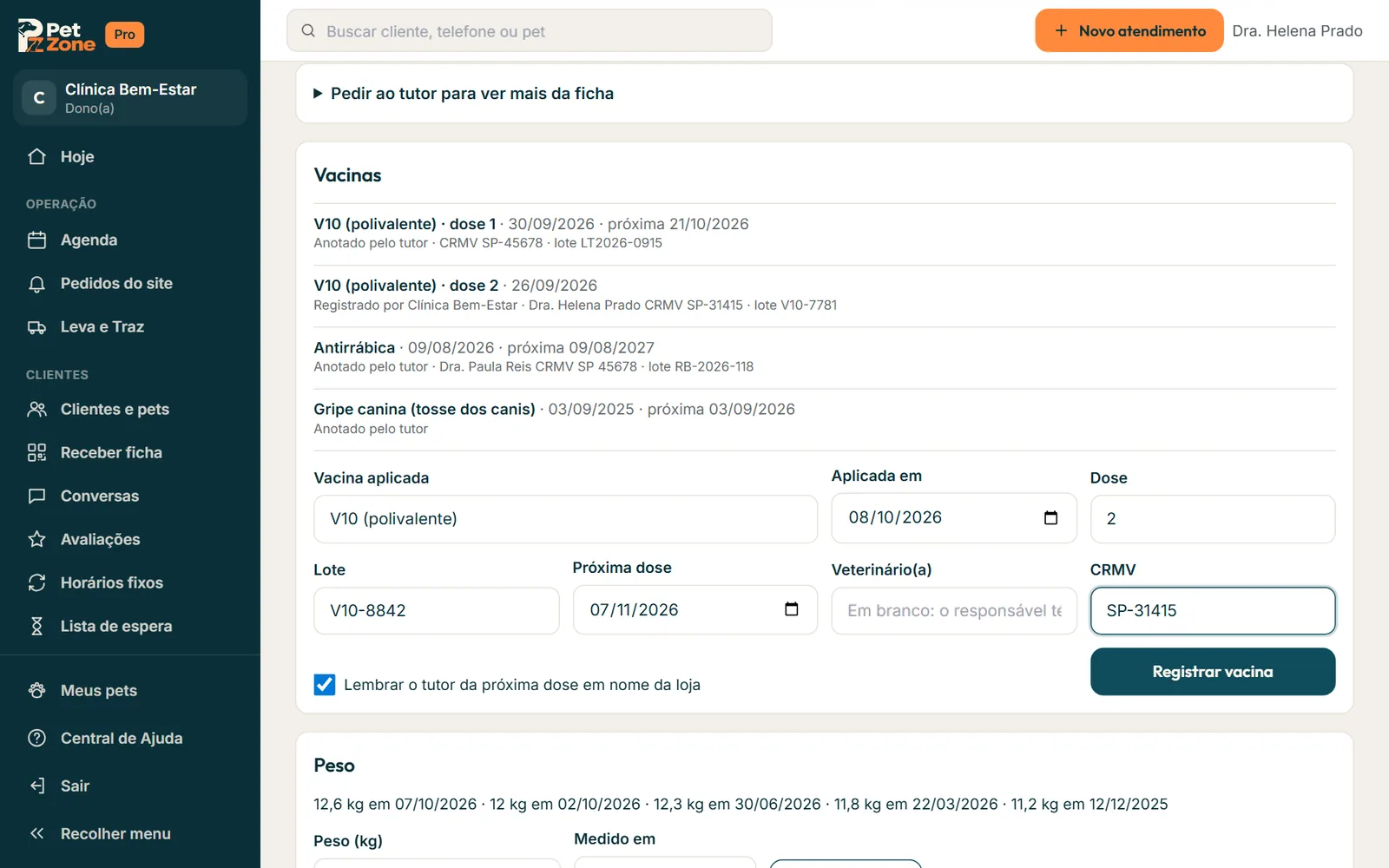This screenshot has width=1389, height=868.
Task: Open the Conversas section label
Action: click(x=100, y=496)
